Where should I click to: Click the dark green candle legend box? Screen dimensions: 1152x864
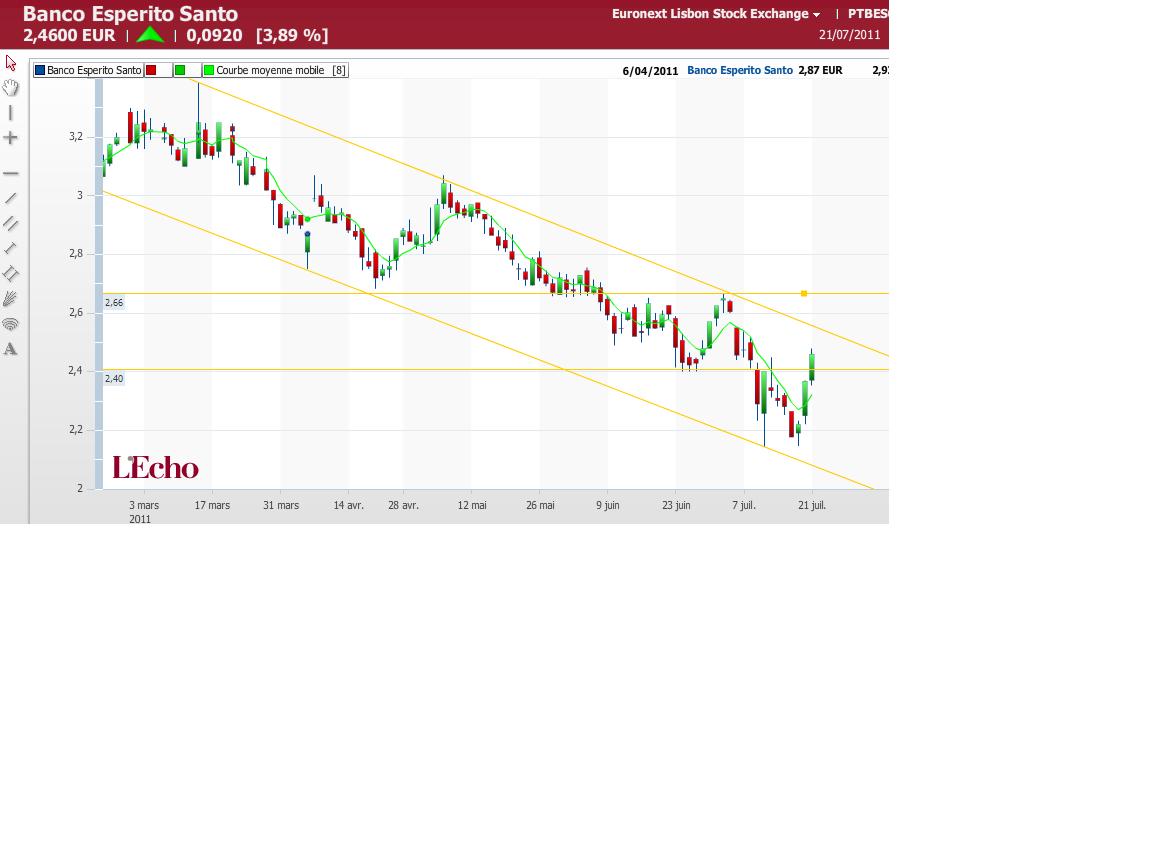(x=180, y=71)
